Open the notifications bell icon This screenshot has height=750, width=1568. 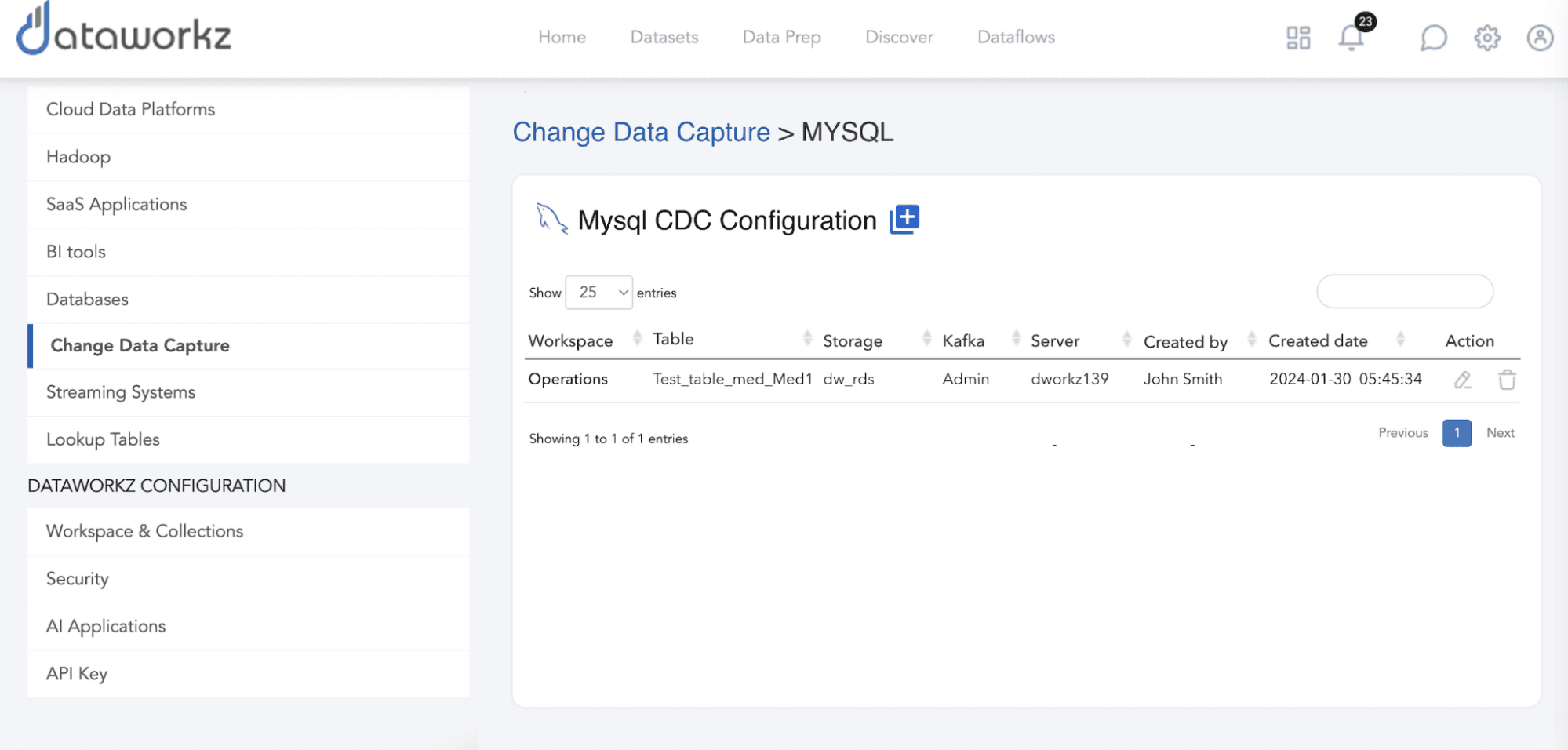click(1351, 38)
